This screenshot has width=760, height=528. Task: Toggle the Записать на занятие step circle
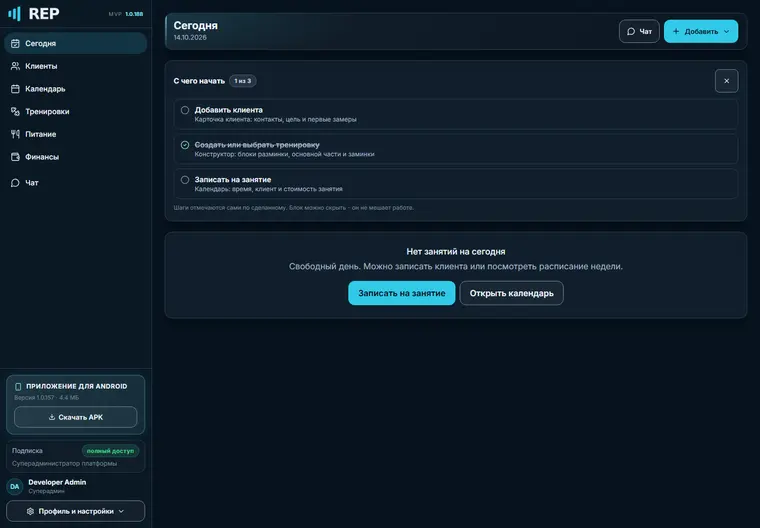(x=185, y=180)
